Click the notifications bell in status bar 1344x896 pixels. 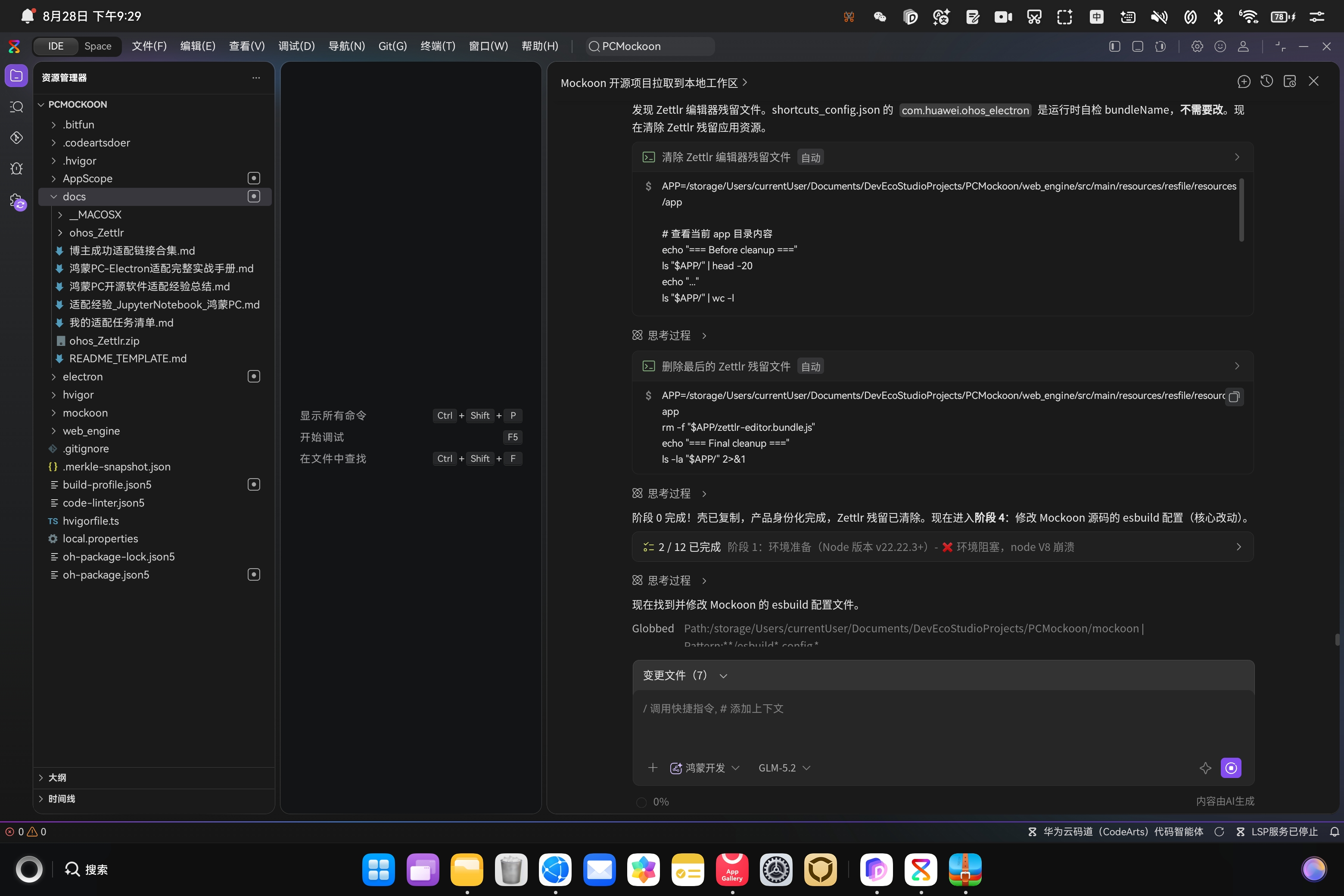click(1334, 832)
